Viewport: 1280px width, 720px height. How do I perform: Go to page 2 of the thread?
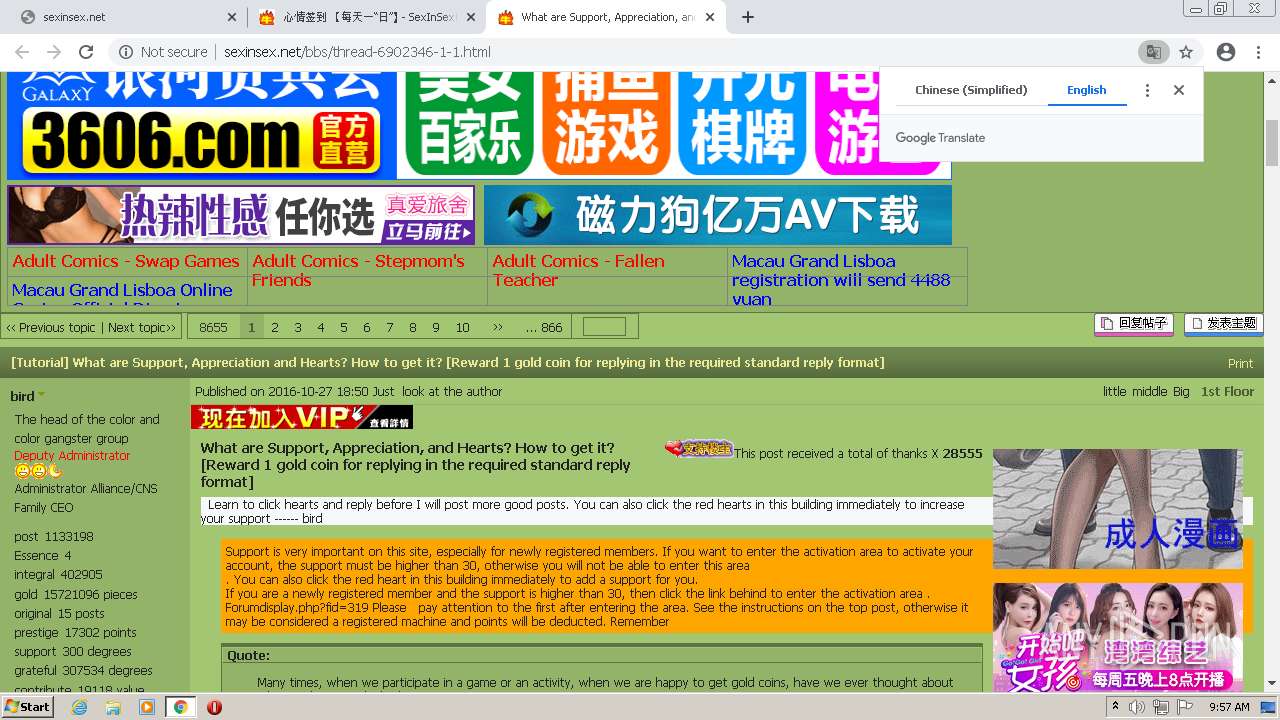(x=275, y=327)
